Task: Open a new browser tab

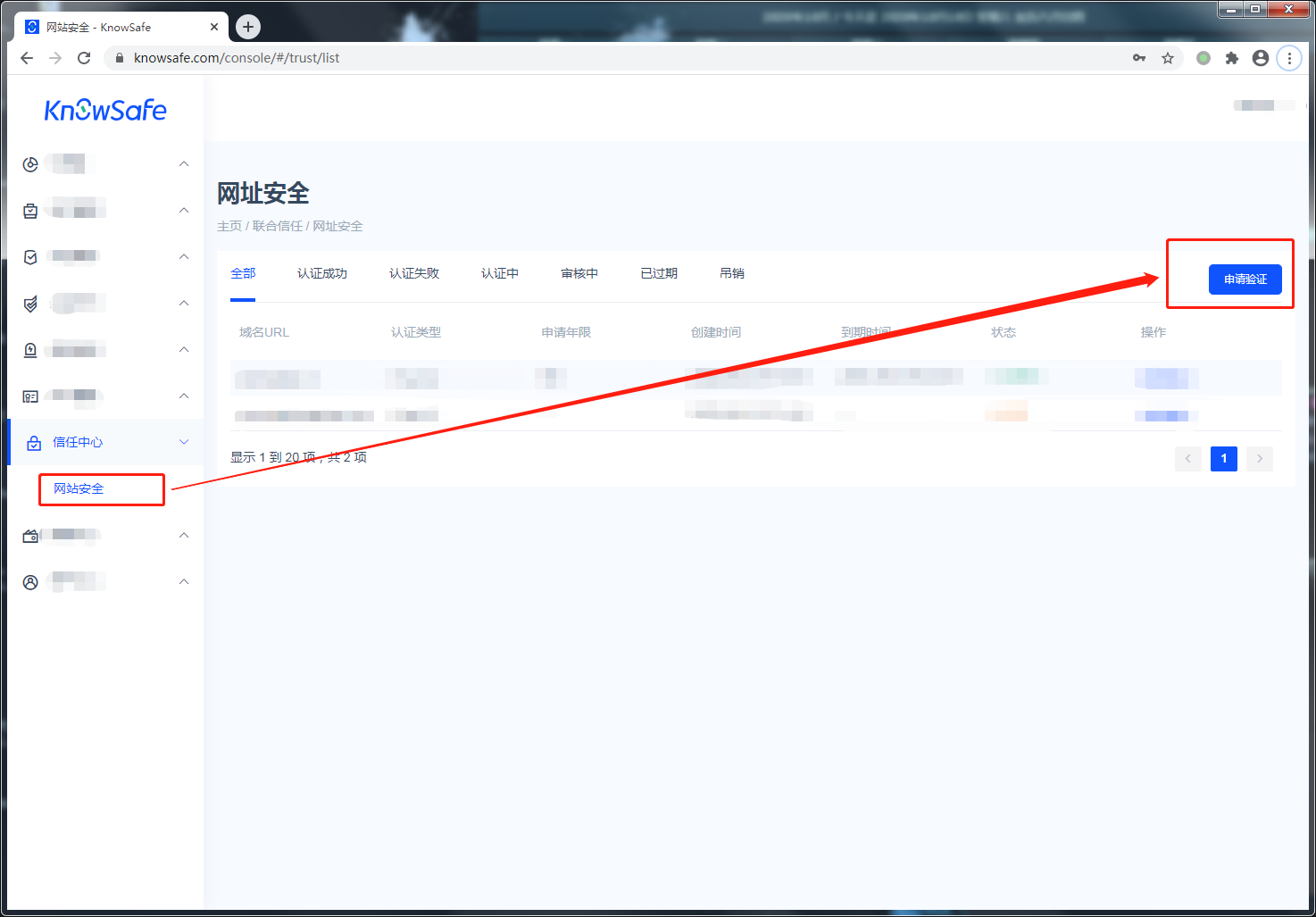Action: pyautogui.click(x=248, y=27)
